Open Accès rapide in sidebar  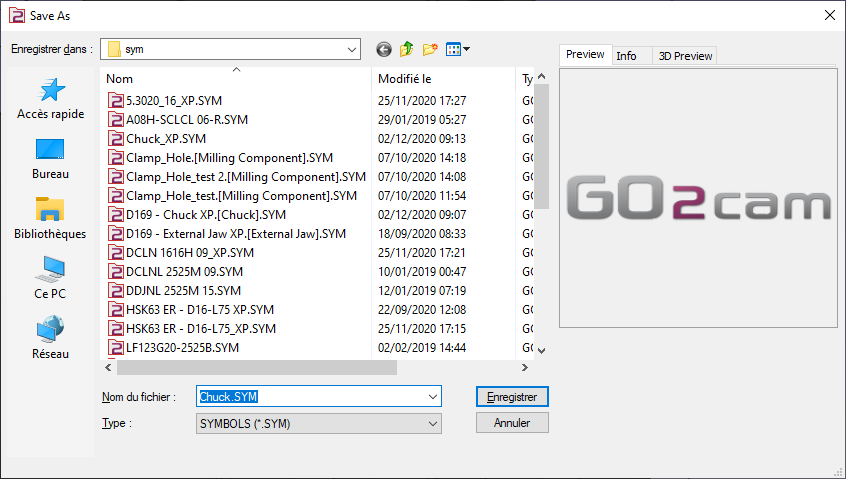(51, 100)
